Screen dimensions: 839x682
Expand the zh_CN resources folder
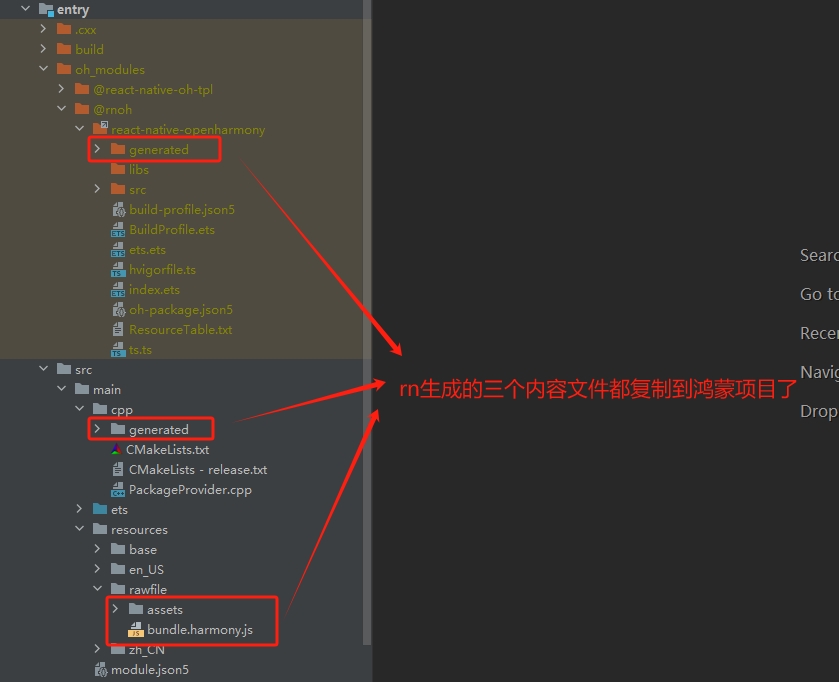[97, 649]
